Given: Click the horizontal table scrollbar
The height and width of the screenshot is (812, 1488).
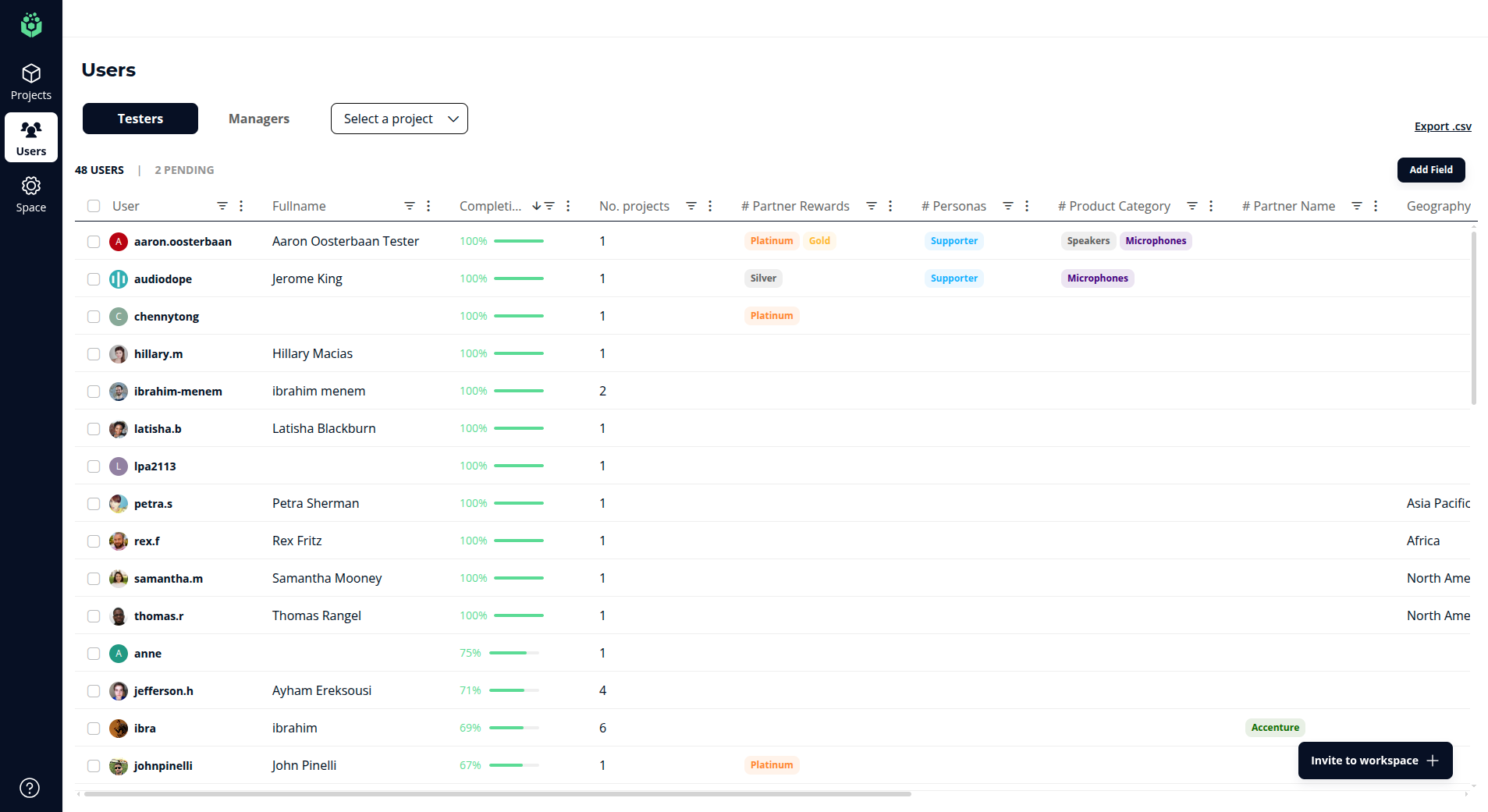Looking at the screenshot, I should (x=498, y=794).
